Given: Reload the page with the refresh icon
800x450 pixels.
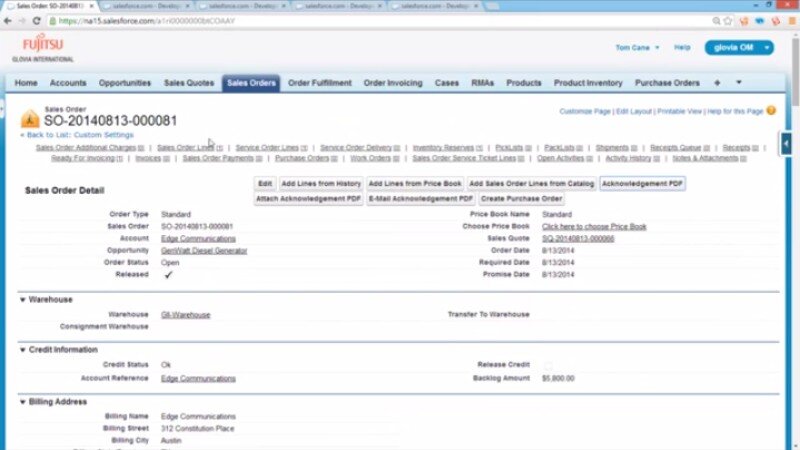Looking at the screenshot, I should click(x=37, y=20).
